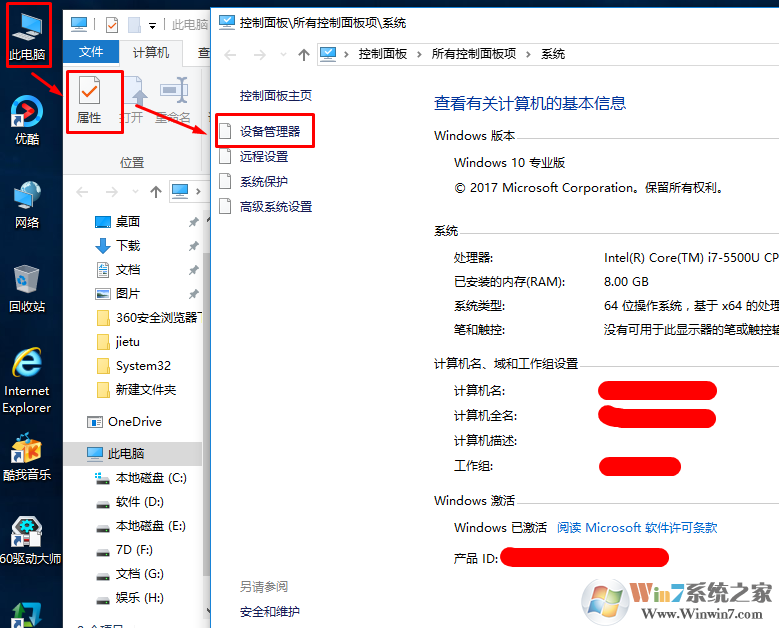This screenshot has width=779, height=628.
Task: Unpin 桌面 using its pin icon
Action: coord(194,222)
